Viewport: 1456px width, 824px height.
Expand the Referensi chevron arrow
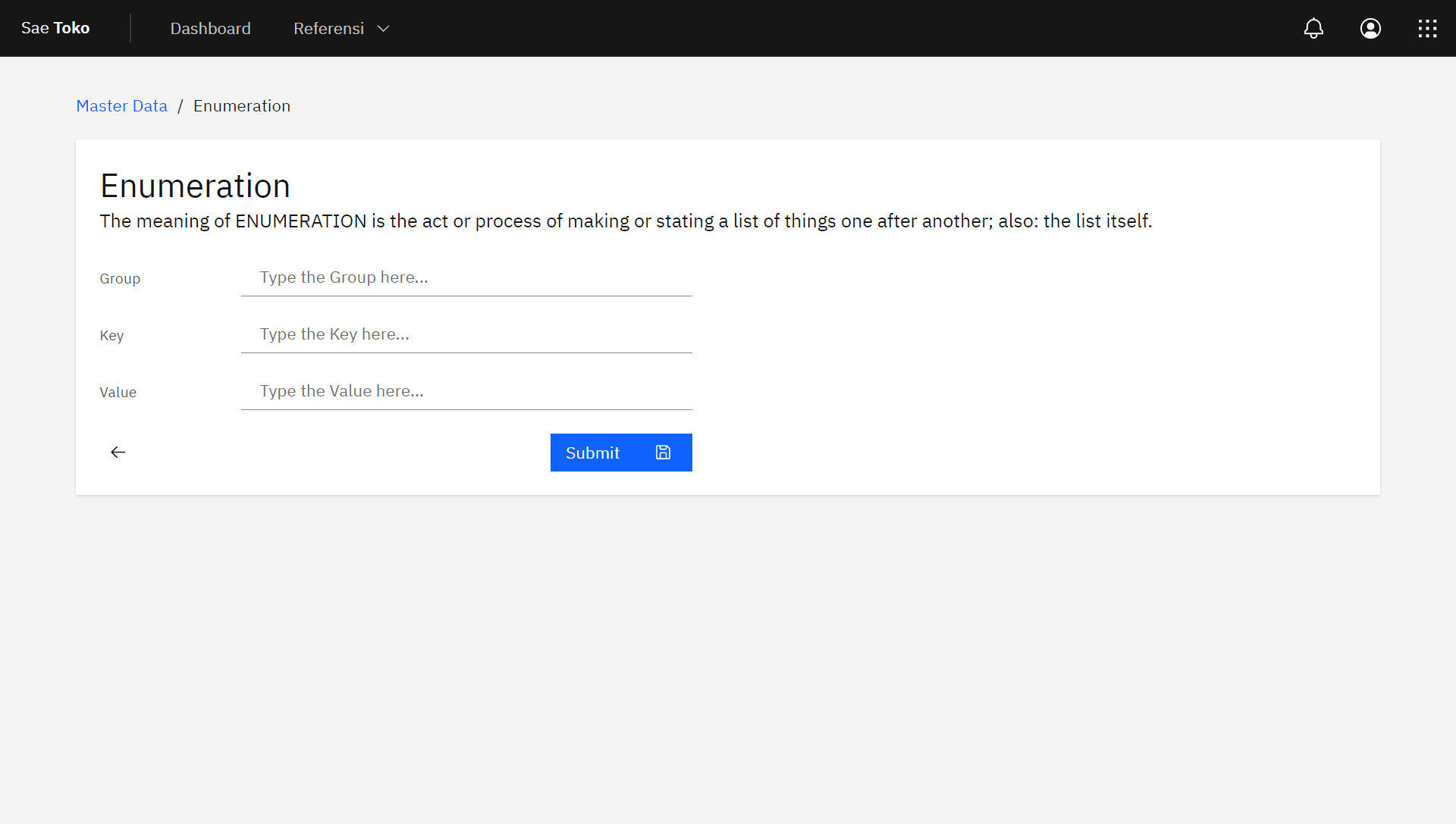coord(384,29)
